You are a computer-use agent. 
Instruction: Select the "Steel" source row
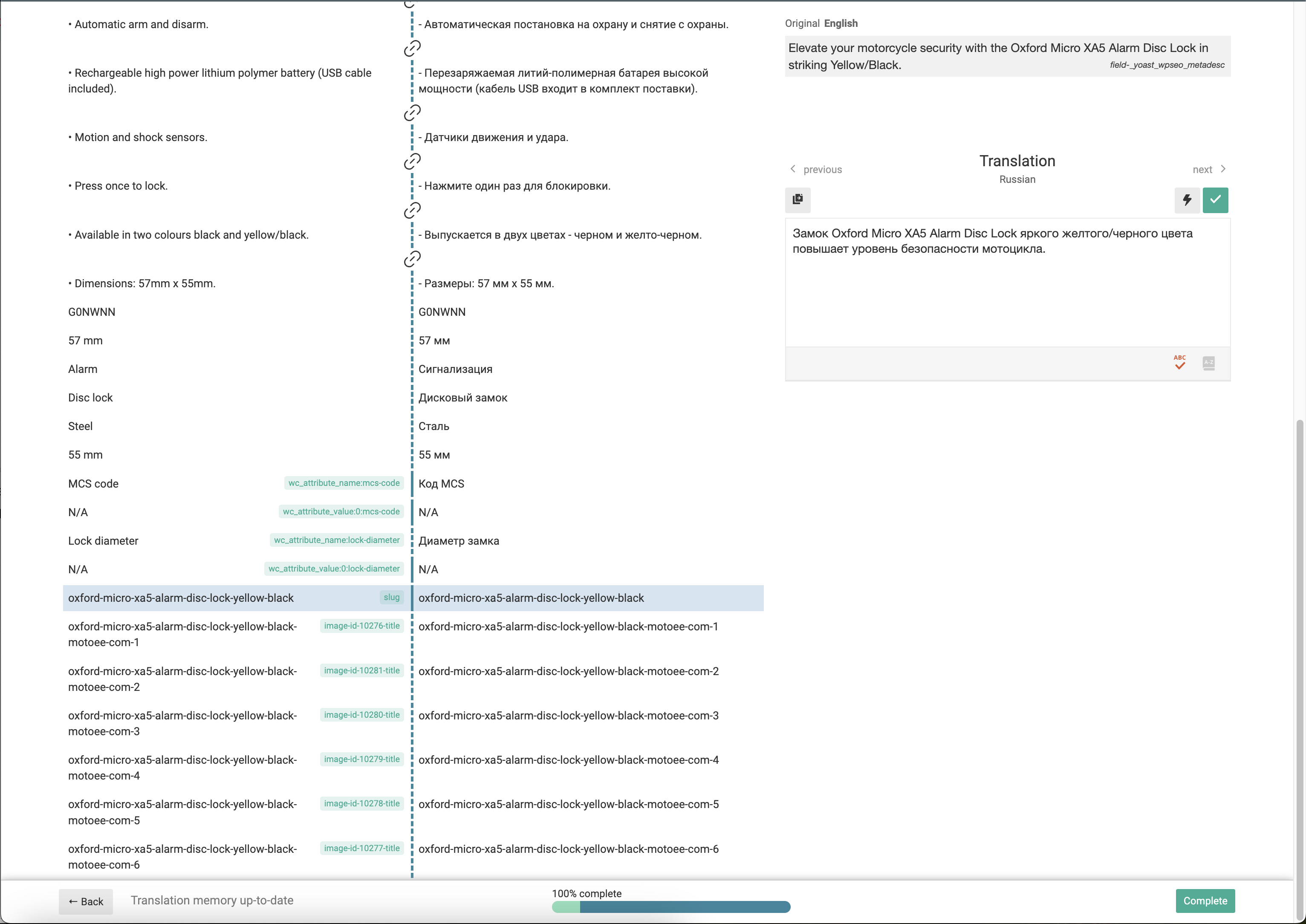[x=80, y=426]
